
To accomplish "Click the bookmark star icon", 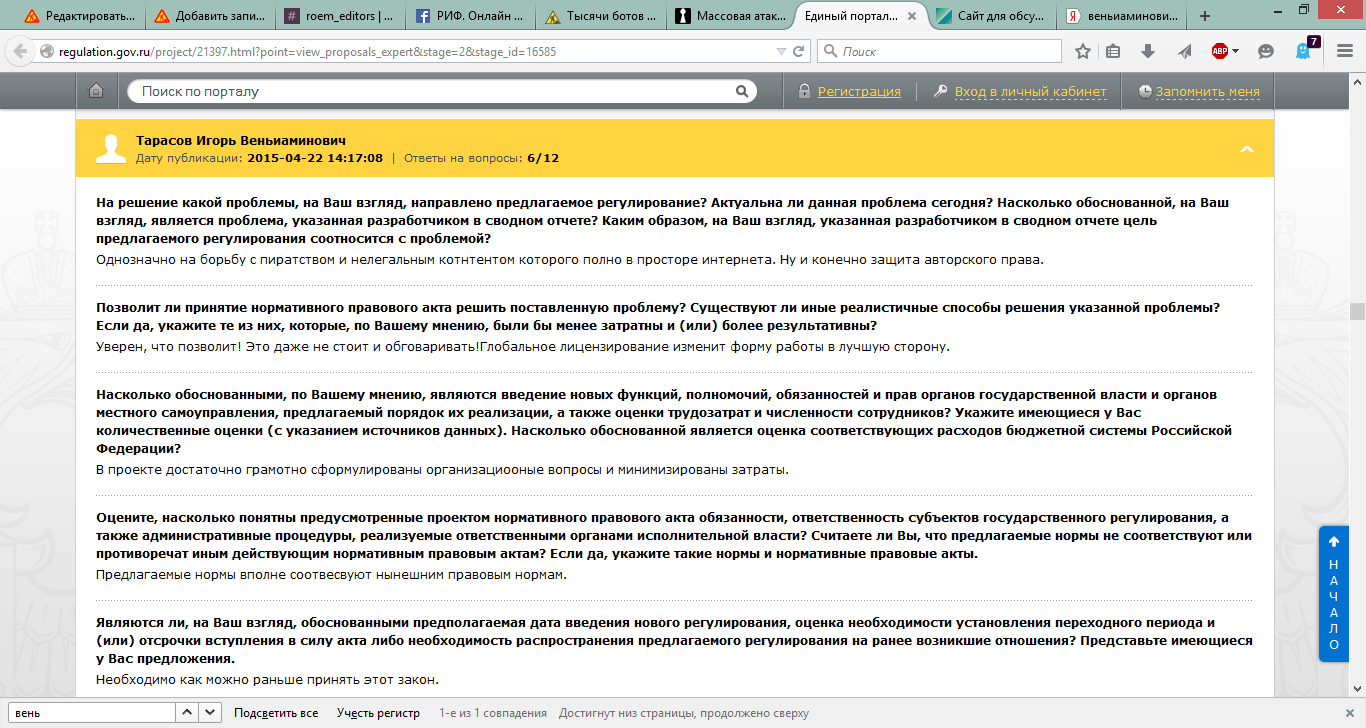I will 1083,51.
